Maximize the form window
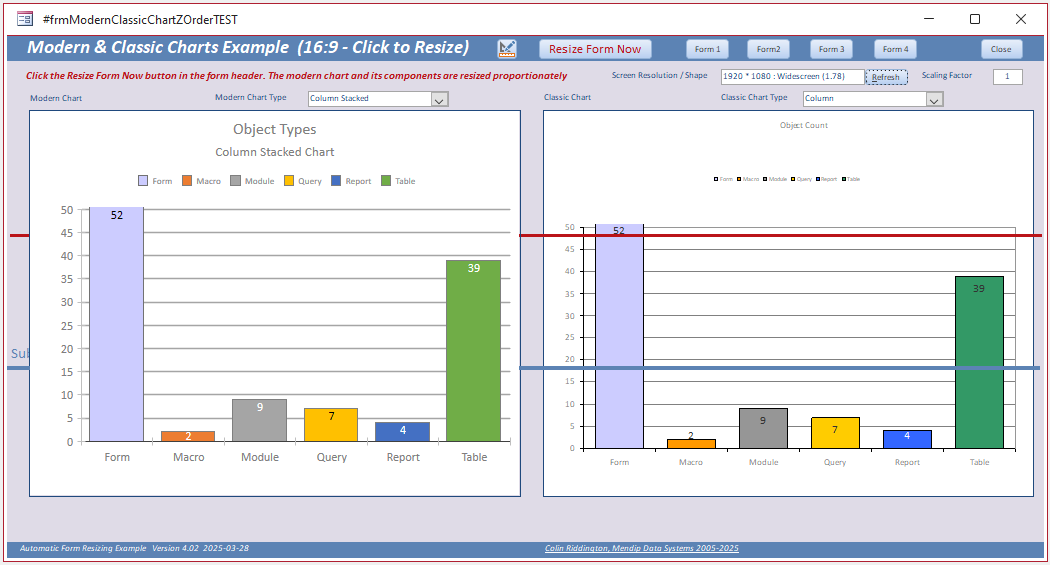Viewport: 1050px width, 565px height. click(975, 19)
